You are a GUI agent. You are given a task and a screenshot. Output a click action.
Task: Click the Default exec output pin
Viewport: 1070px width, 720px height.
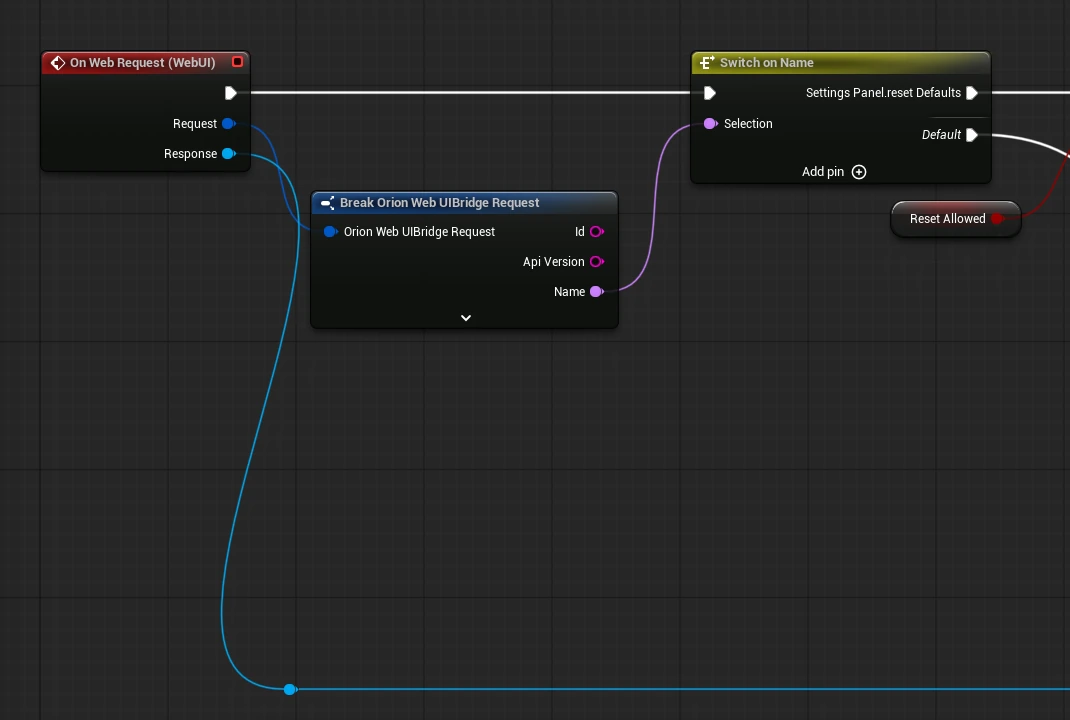click(x=972, y=135)
